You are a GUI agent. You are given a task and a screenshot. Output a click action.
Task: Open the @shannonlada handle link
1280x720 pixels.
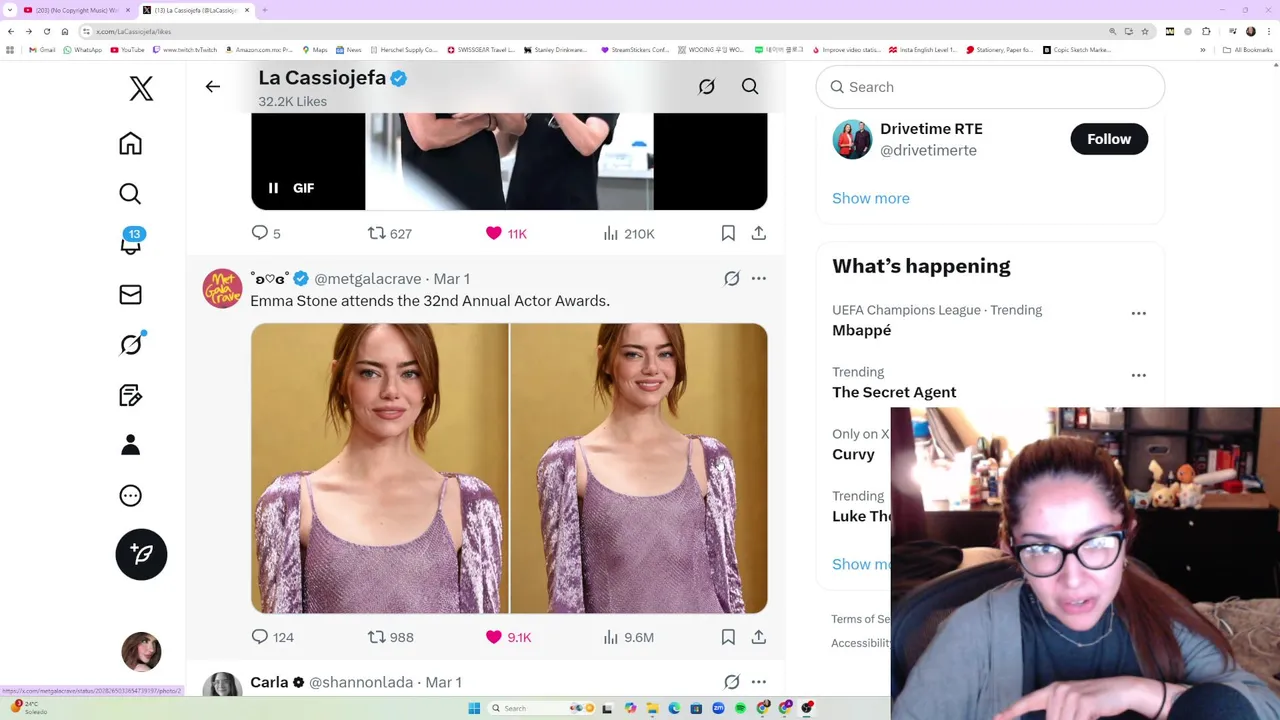[x=361, y=682]
